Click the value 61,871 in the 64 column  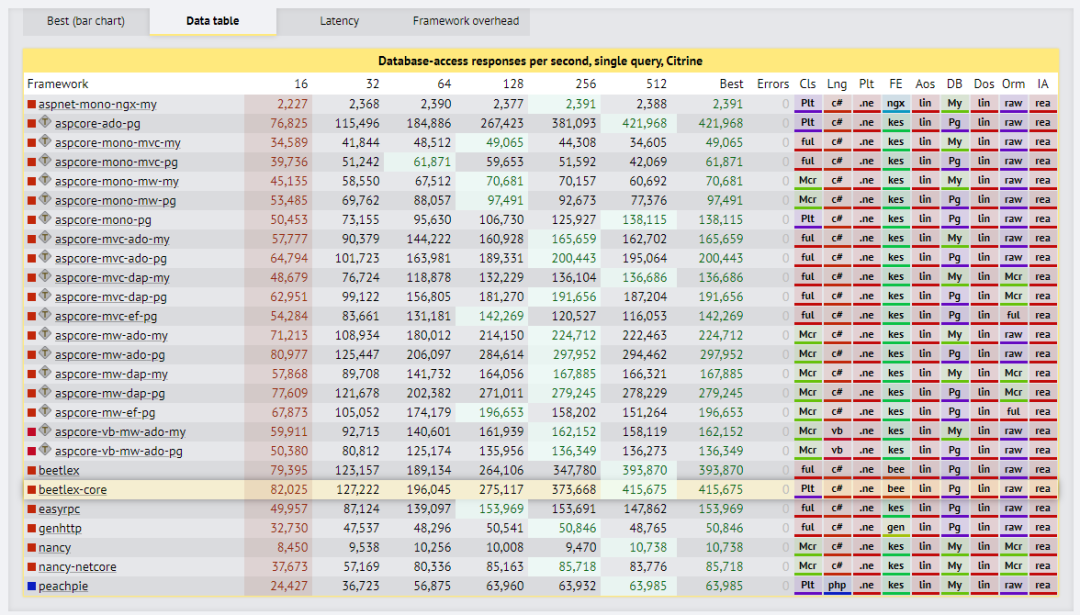(x=432, y=162)
